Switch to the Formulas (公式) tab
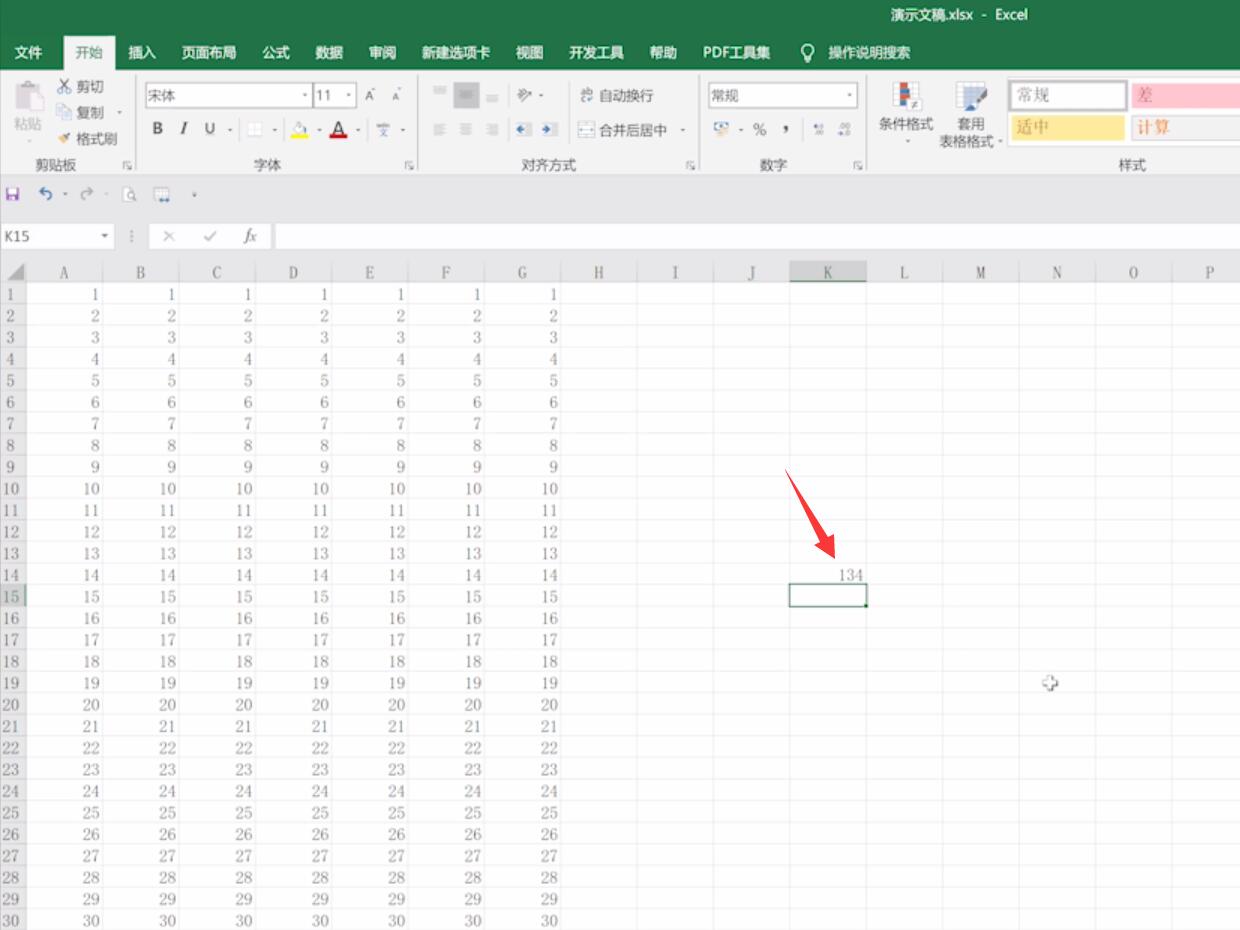This screenshot has height=930, width=1240. (276, 53)
